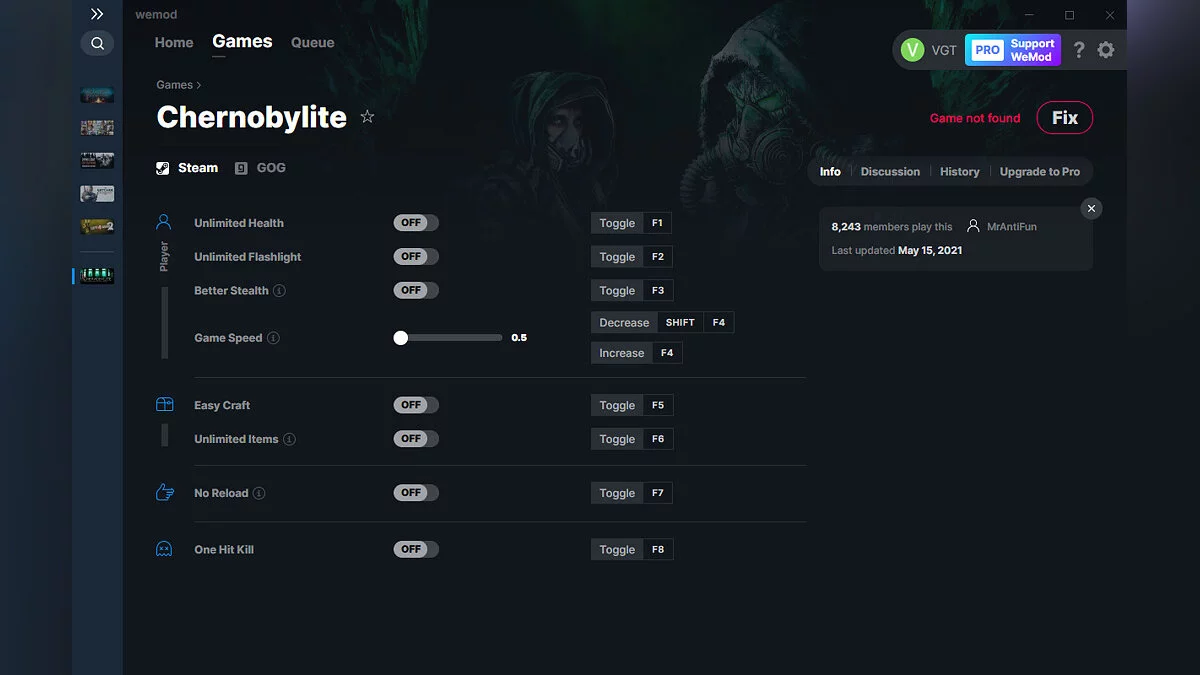Turn on Unlimited Flashlight
Viewport: 1200px width, 675px height.
point(415,256)
